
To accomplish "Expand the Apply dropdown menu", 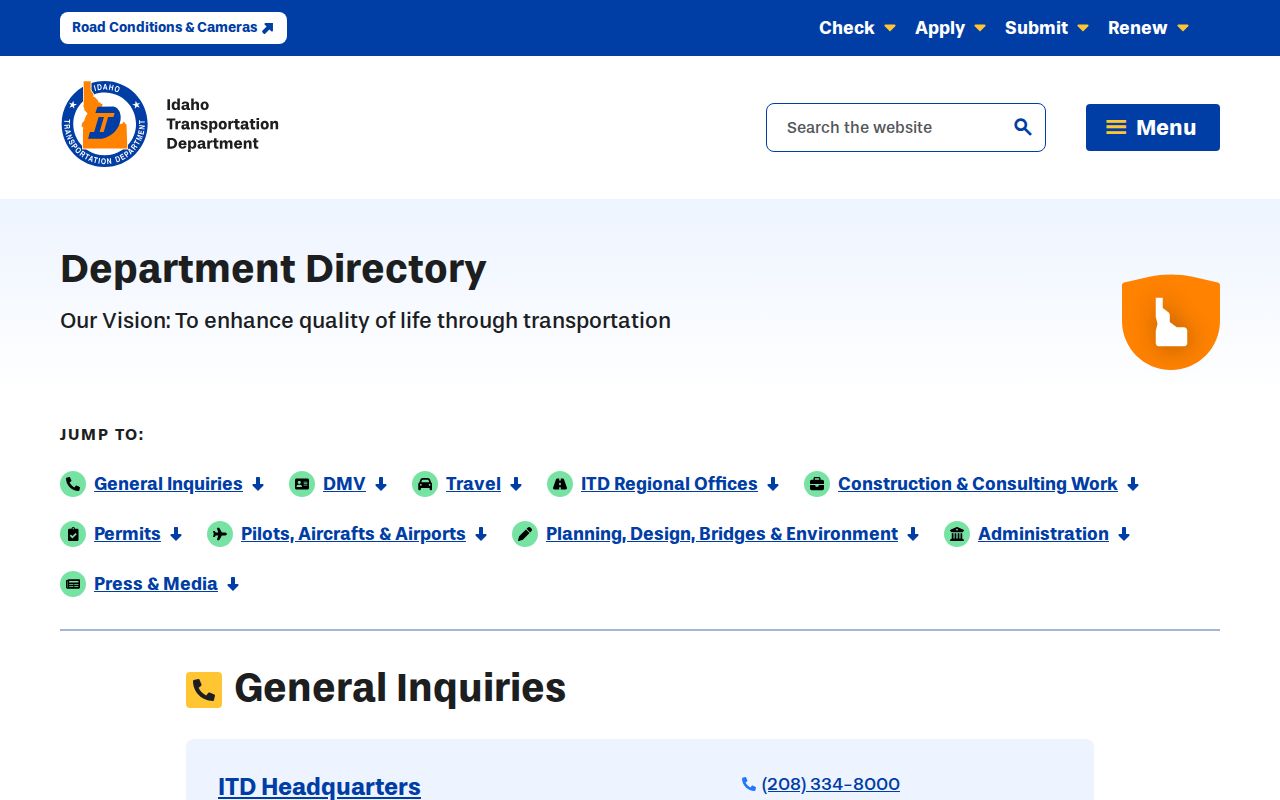I will click(x=950, y=28).
